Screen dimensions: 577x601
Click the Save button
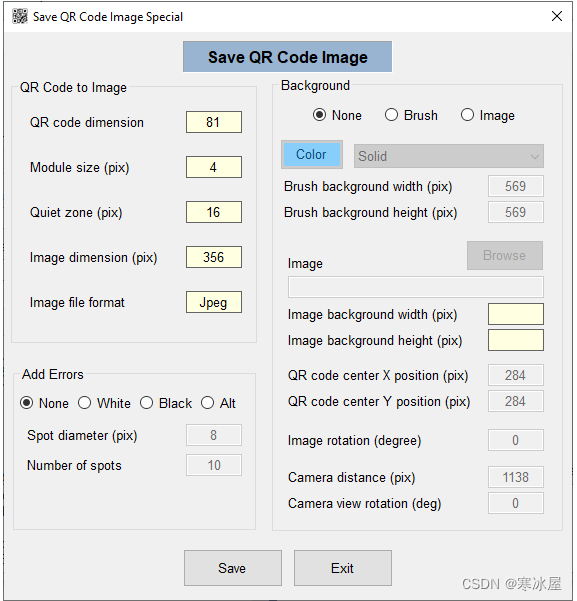tap(233, 568)
